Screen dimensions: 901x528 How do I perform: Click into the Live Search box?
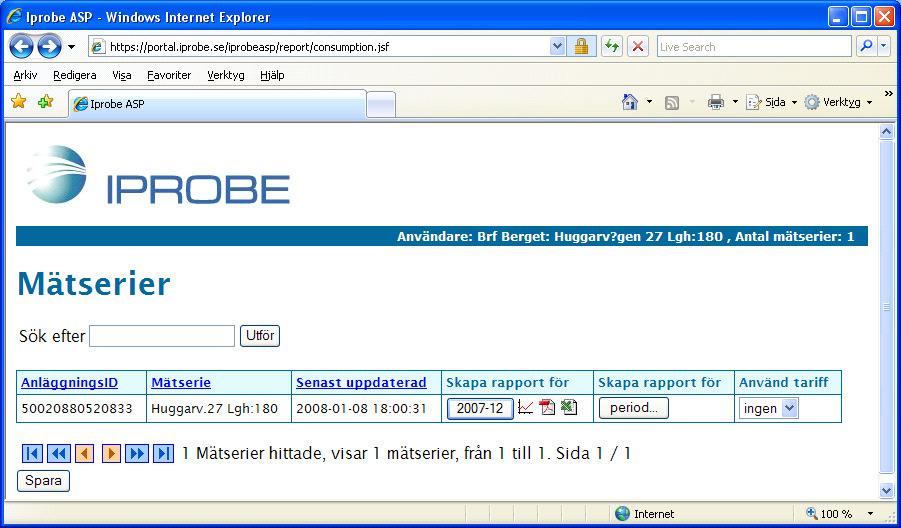754,47
